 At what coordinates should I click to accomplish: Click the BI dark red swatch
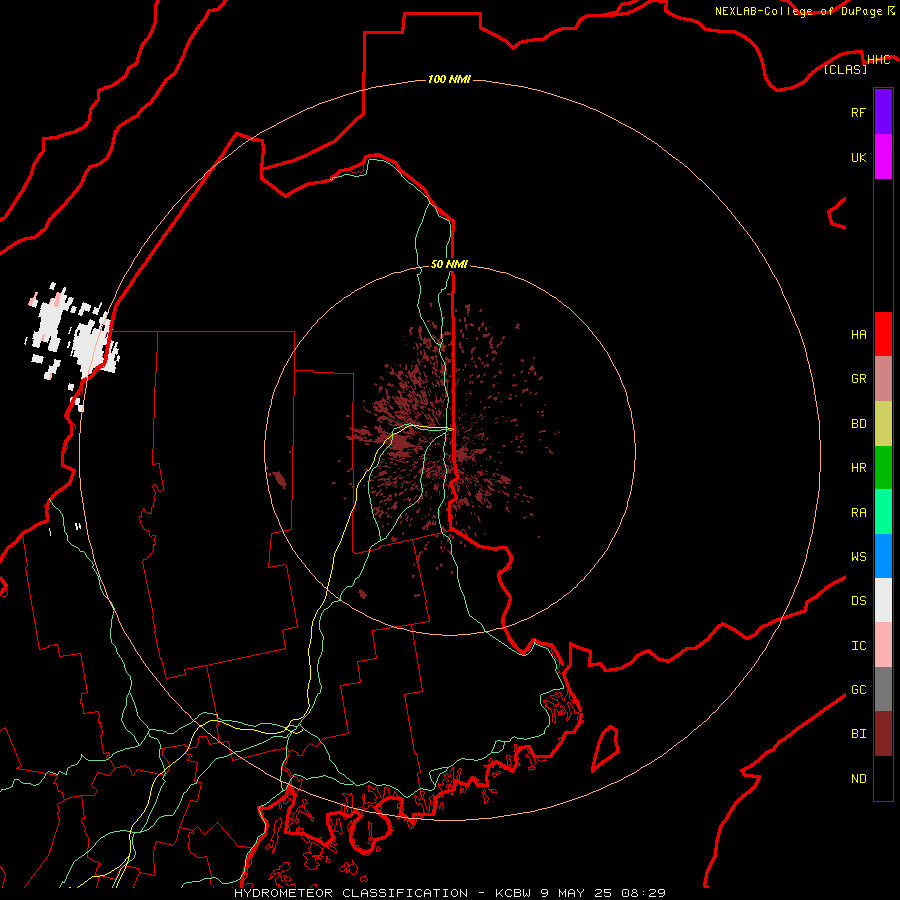tap(883, 734)
